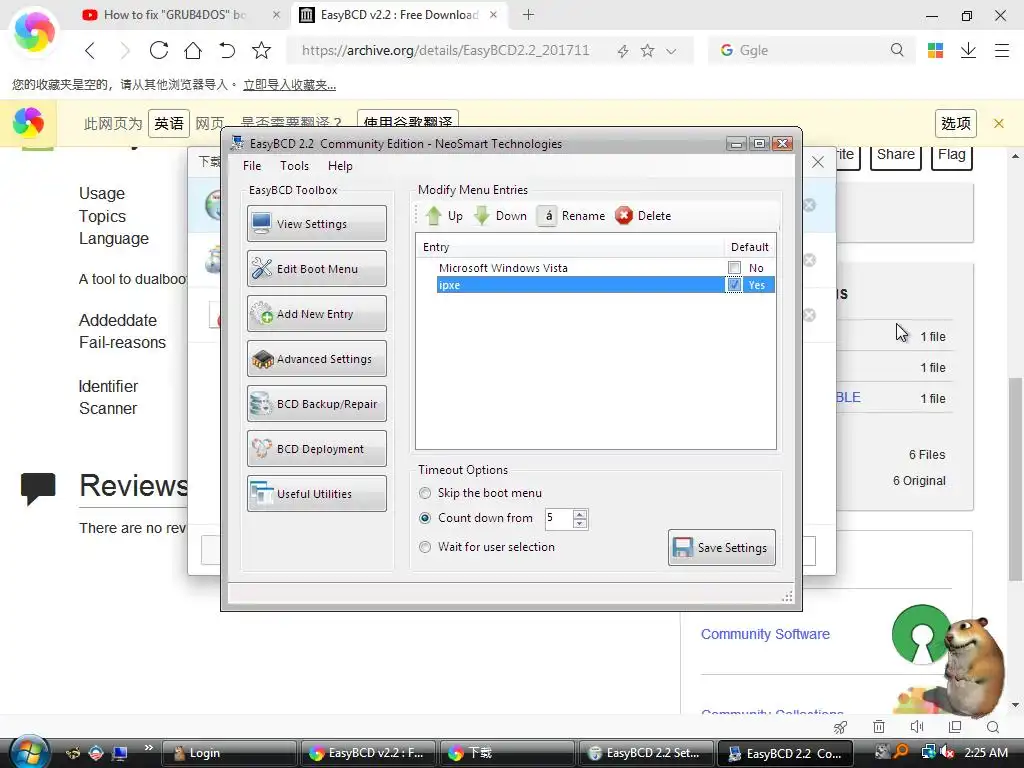Go back in the browser
The width and height of the screenshot is (1024, 768).
tap(91, 50)
